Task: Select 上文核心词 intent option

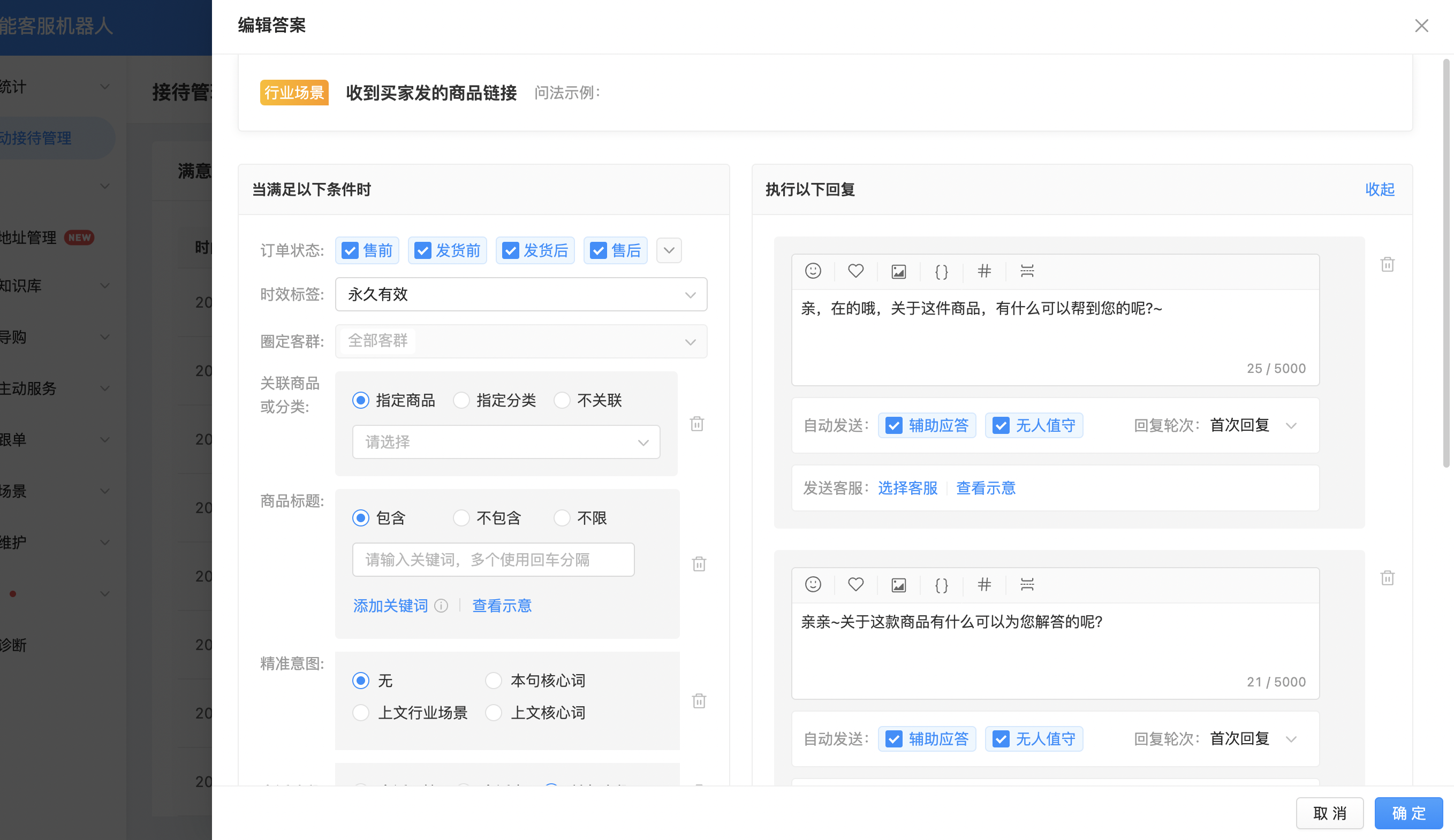Action: click(x=494, y=713)
